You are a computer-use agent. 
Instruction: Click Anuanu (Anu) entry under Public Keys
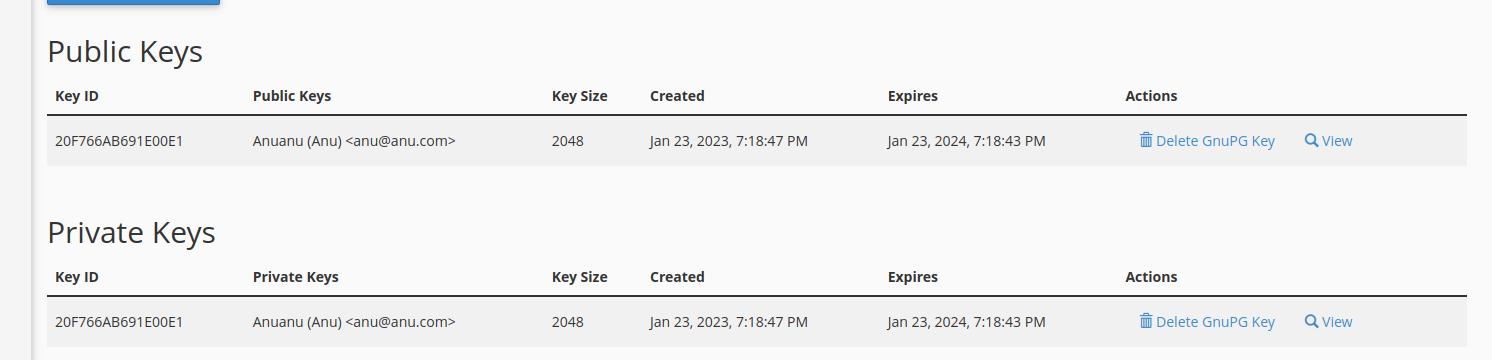(354, 141)
